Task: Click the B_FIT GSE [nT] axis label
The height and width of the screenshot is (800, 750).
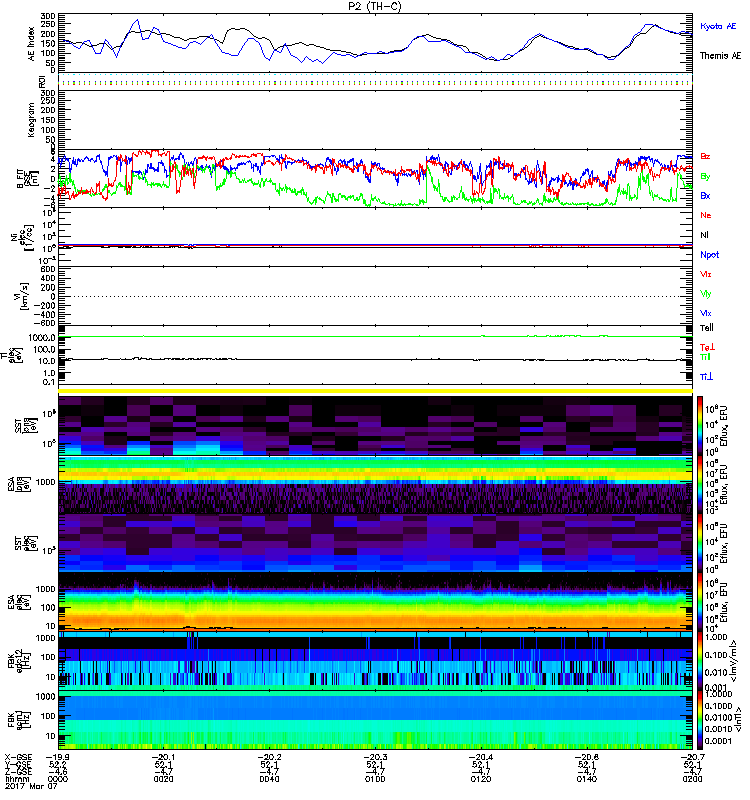Action: point(28,179)
